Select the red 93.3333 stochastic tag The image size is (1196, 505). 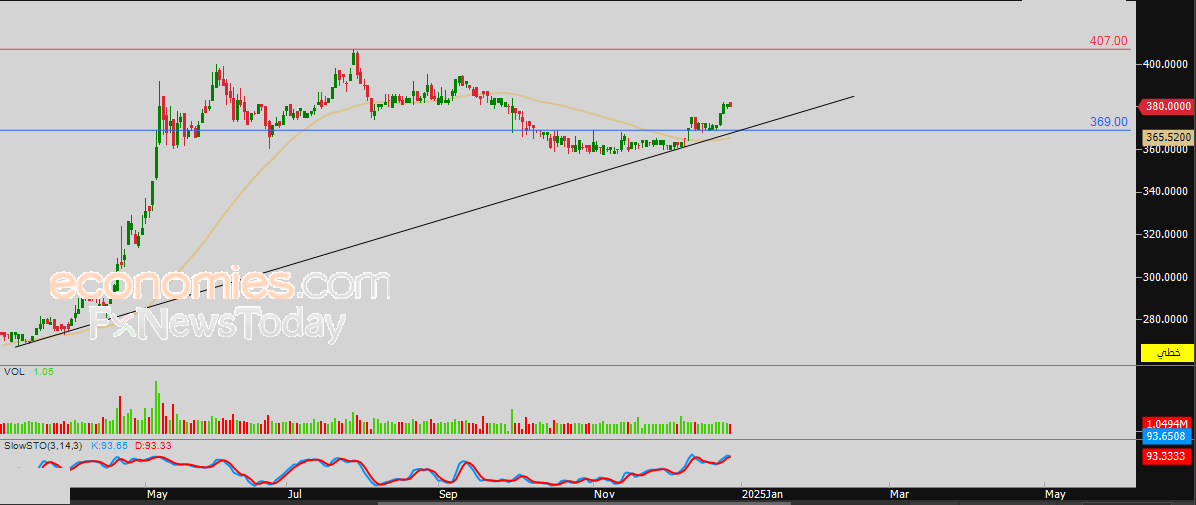coord(1167,456)
